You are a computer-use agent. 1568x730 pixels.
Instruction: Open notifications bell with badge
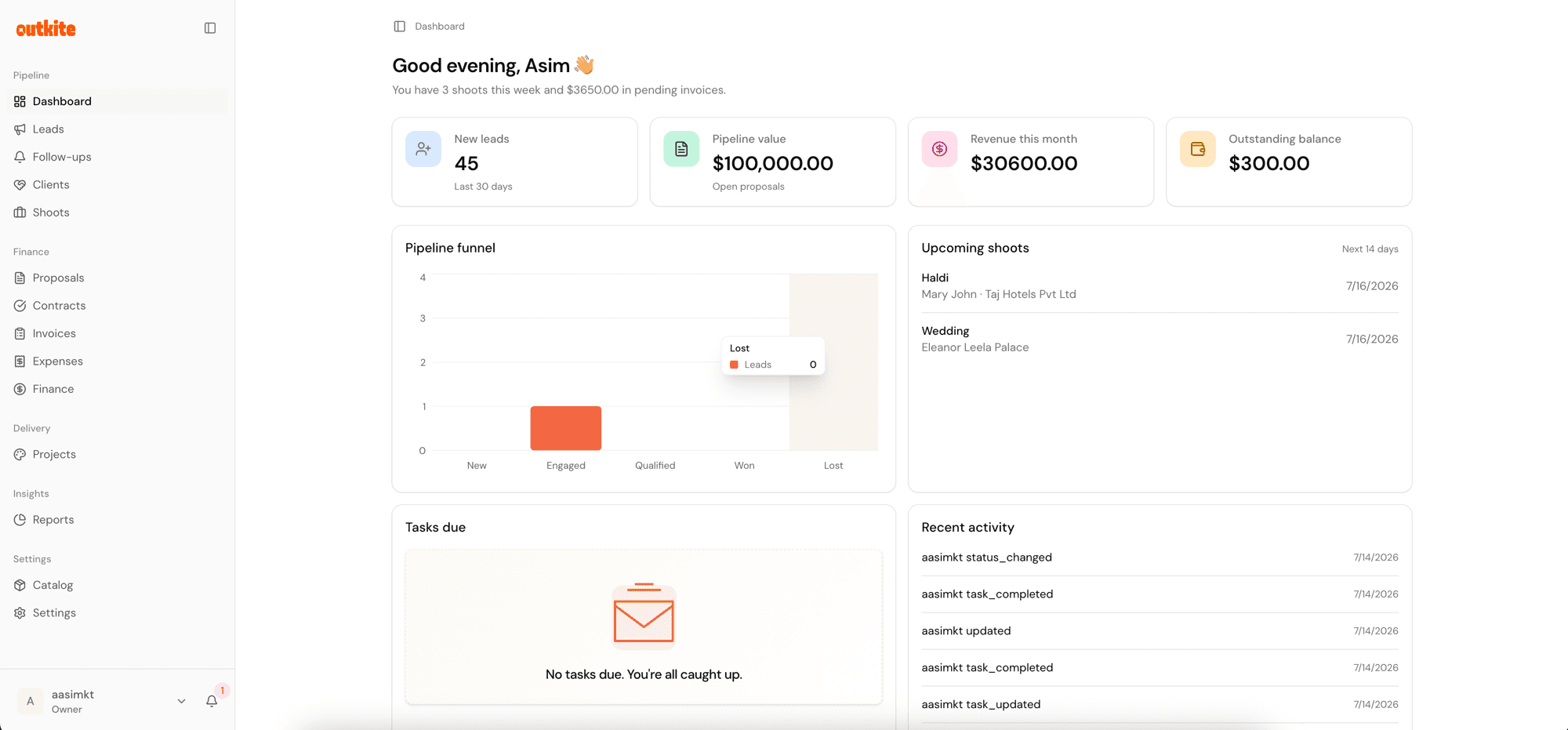pyautogui.click(x=212, y=700)
